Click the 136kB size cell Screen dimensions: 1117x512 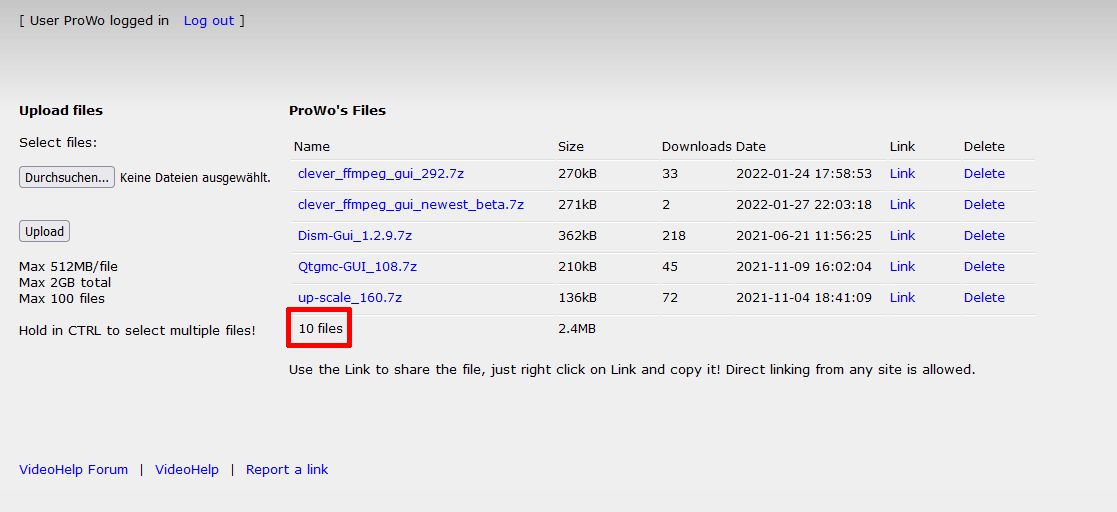coord(577,298)
